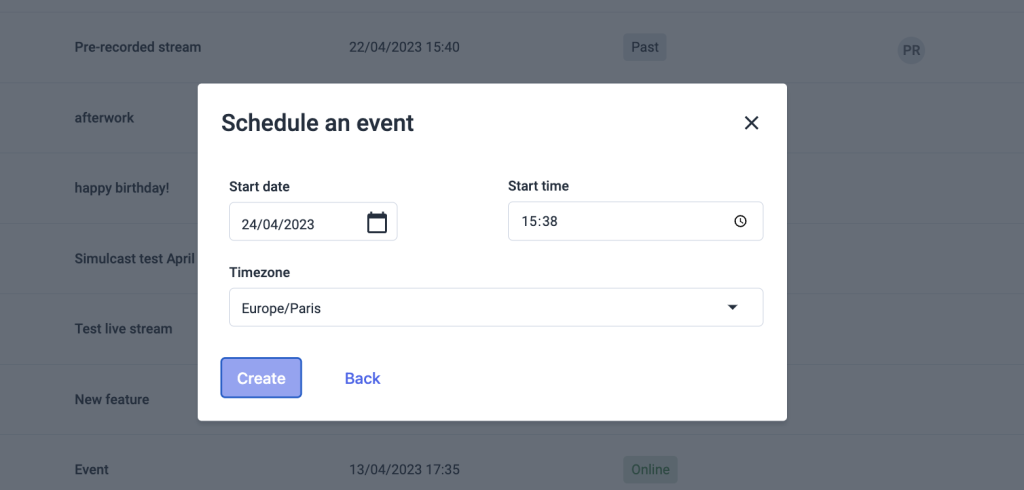Click the PR avatar badge
The width and height of the screenshot is (1024, 490).
pyautogui.click(x=911, y=50)
